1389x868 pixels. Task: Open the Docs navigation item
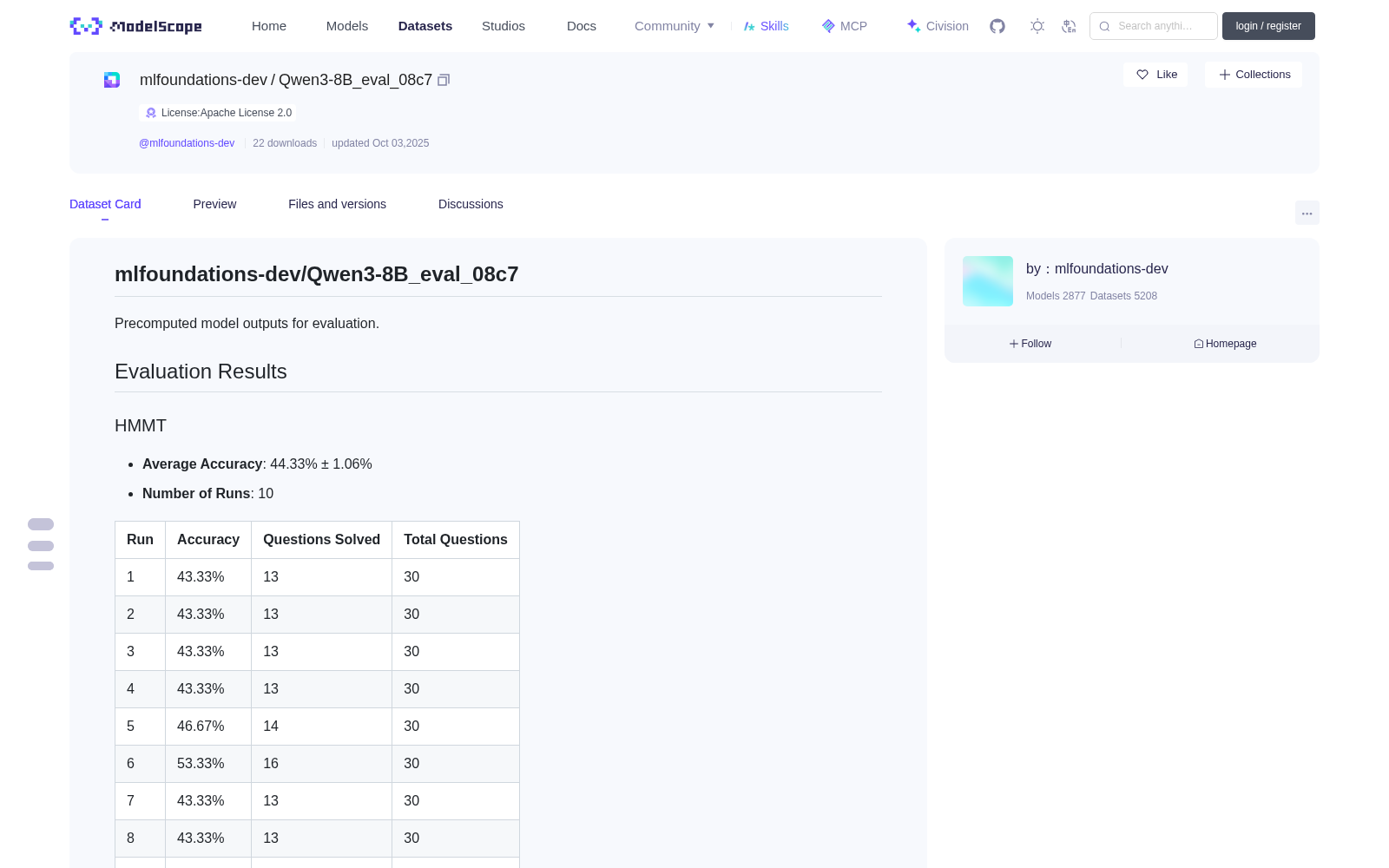point(582,26)
